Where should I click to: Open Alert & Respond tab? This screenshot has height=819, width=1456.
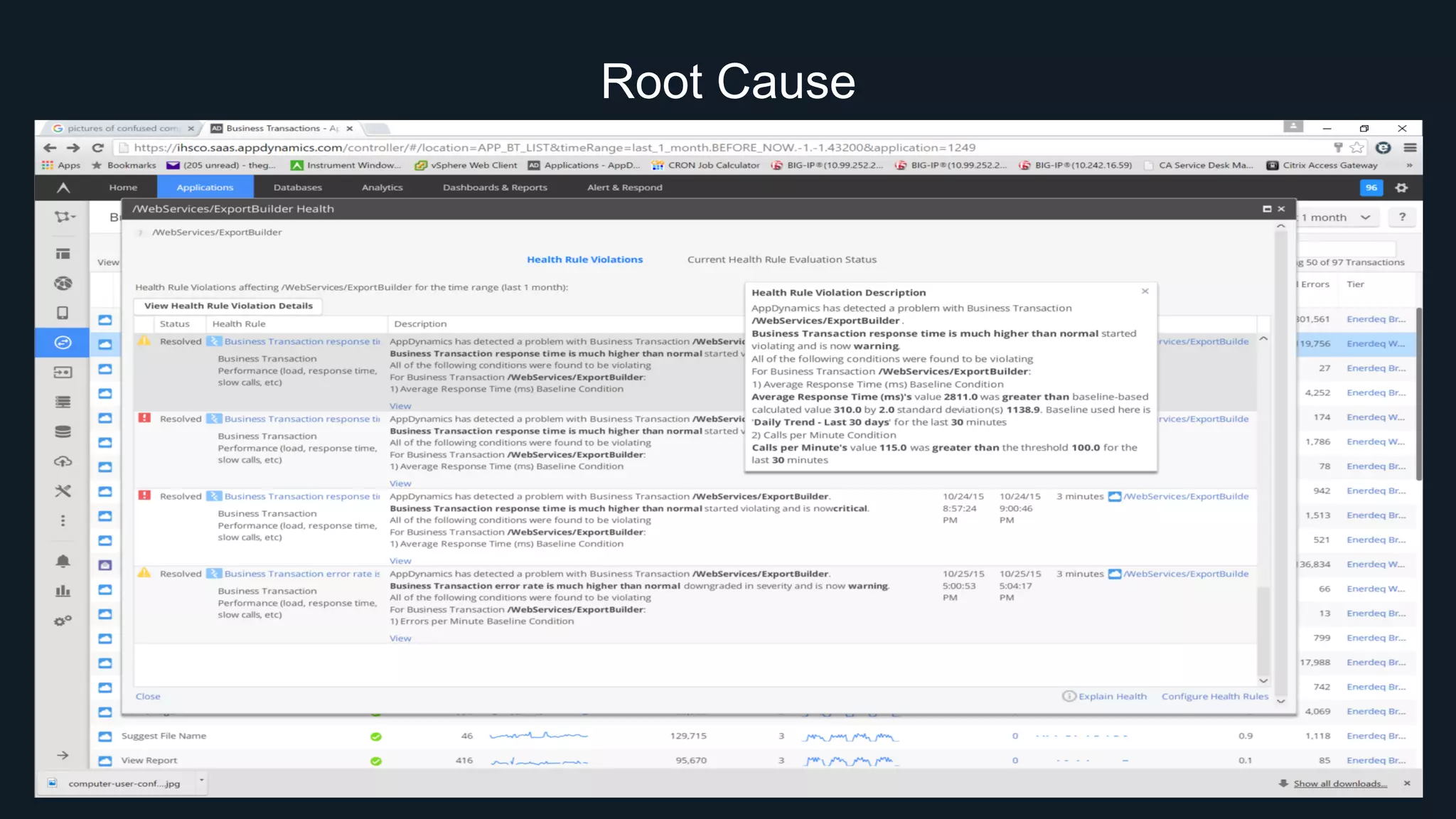point(625,188)
